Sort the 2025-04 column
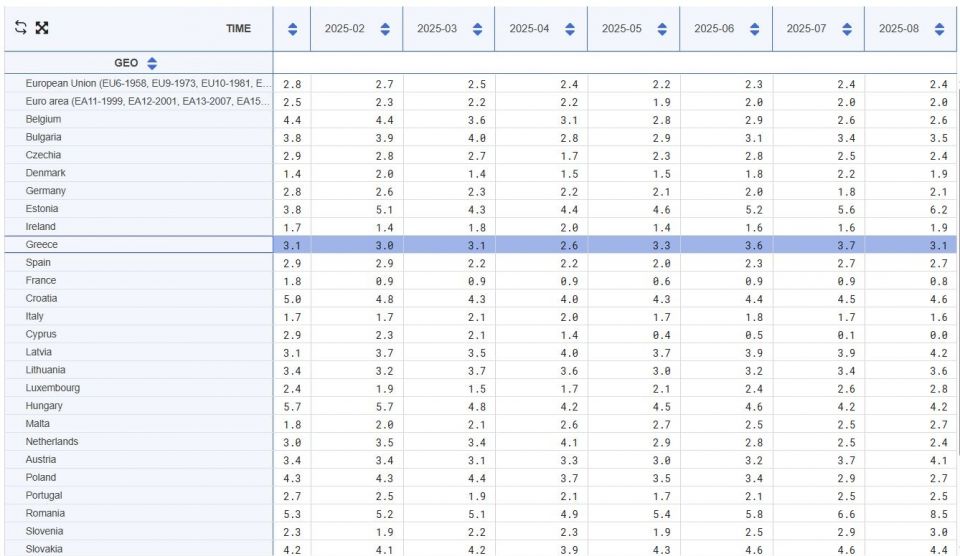This screenshot has width=960, height=556. [568, 28]
